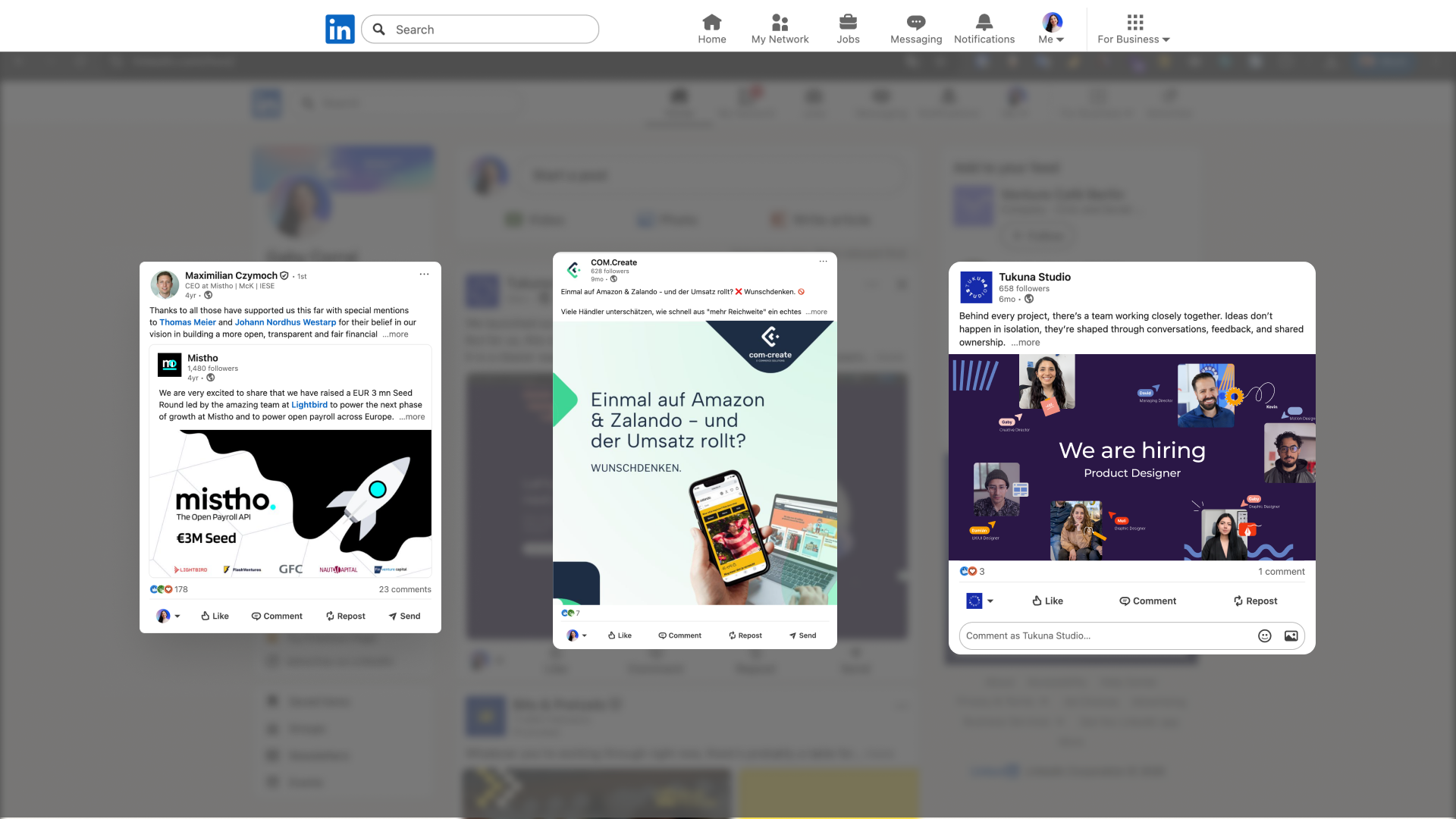Open the mistho €3M Seed image
Image resolution: width=1456 pixels, height=819 pixels.
290,504
